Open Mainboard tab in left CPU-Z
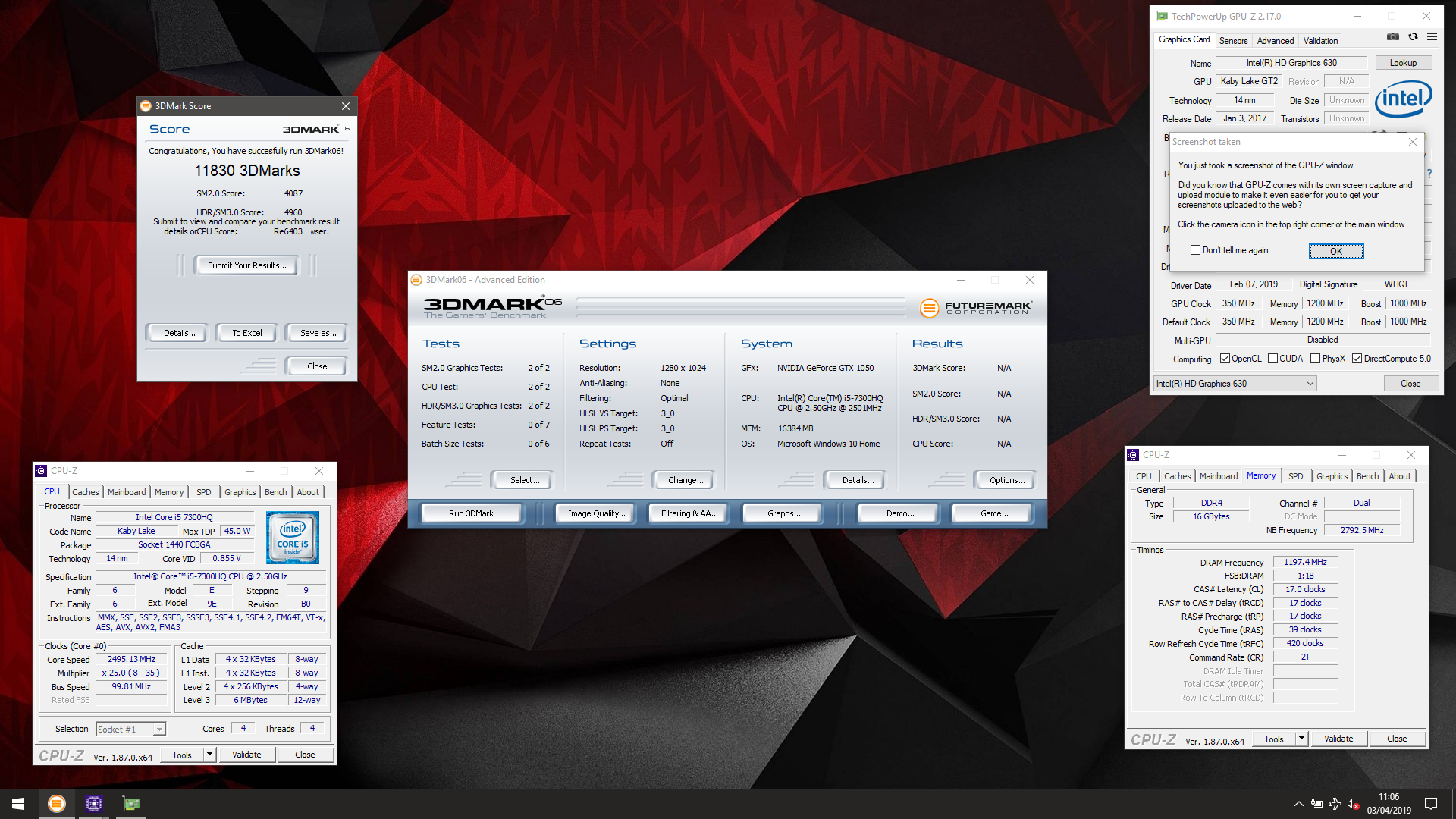This screenshot has height=819, width=1456. (127, 492)
